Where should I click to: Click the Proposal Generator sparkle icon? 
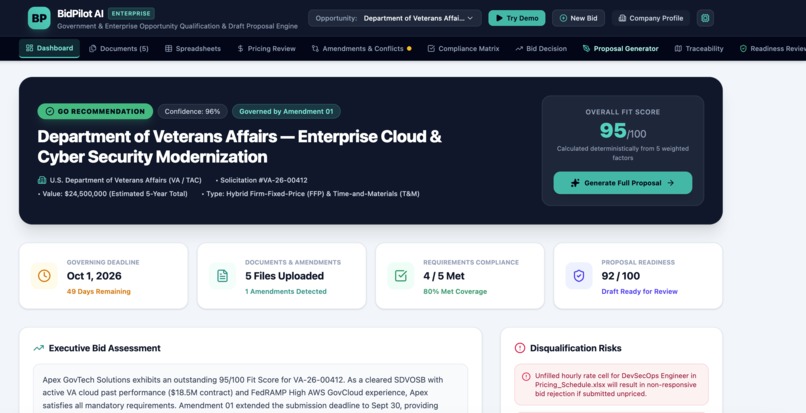coord(587,48)
